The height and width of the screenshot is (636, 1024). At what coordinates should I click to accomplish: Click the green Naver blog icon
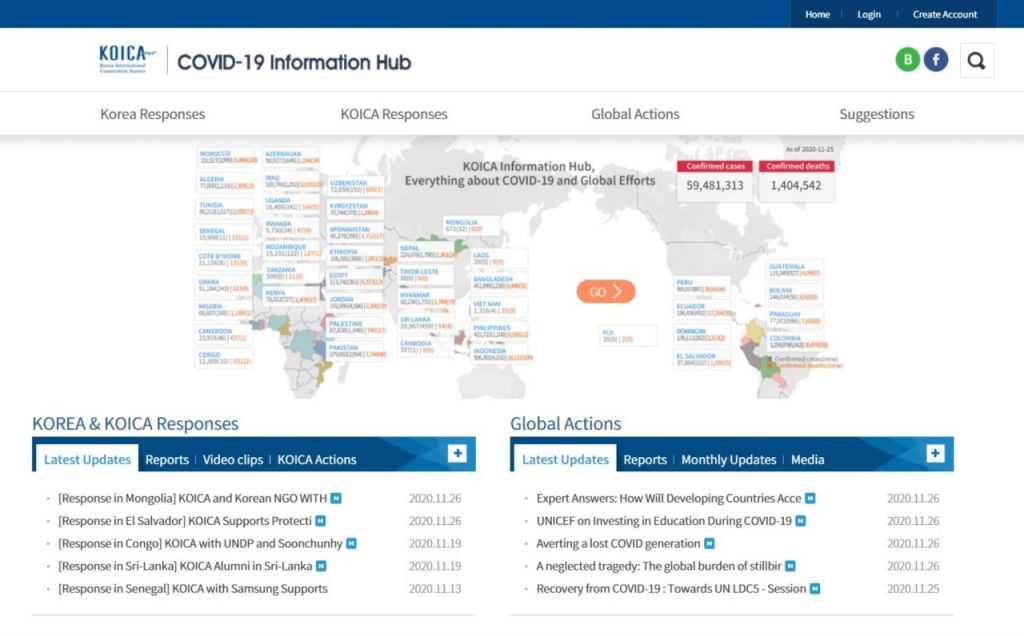coord(907,60)
